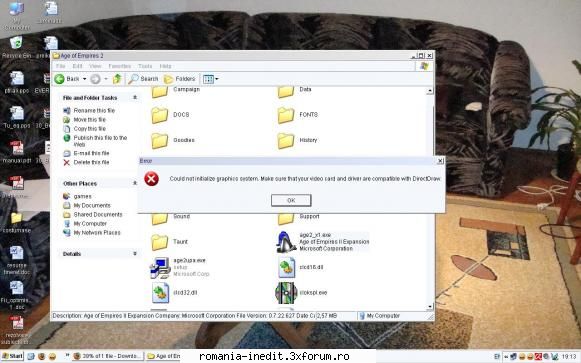The height and width of the screenshot is (363, 581).
Task: Click Copy this file
Action: click(90, 129)
